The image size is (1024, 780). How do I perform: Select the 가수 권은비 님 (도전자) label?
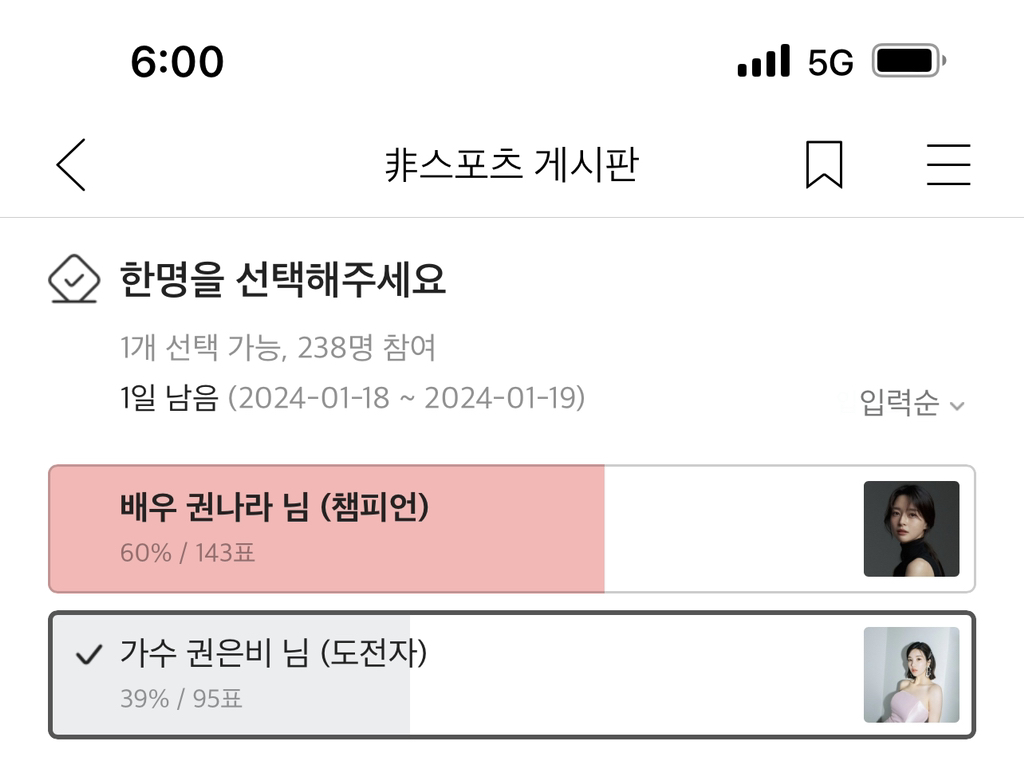[273, 654]
